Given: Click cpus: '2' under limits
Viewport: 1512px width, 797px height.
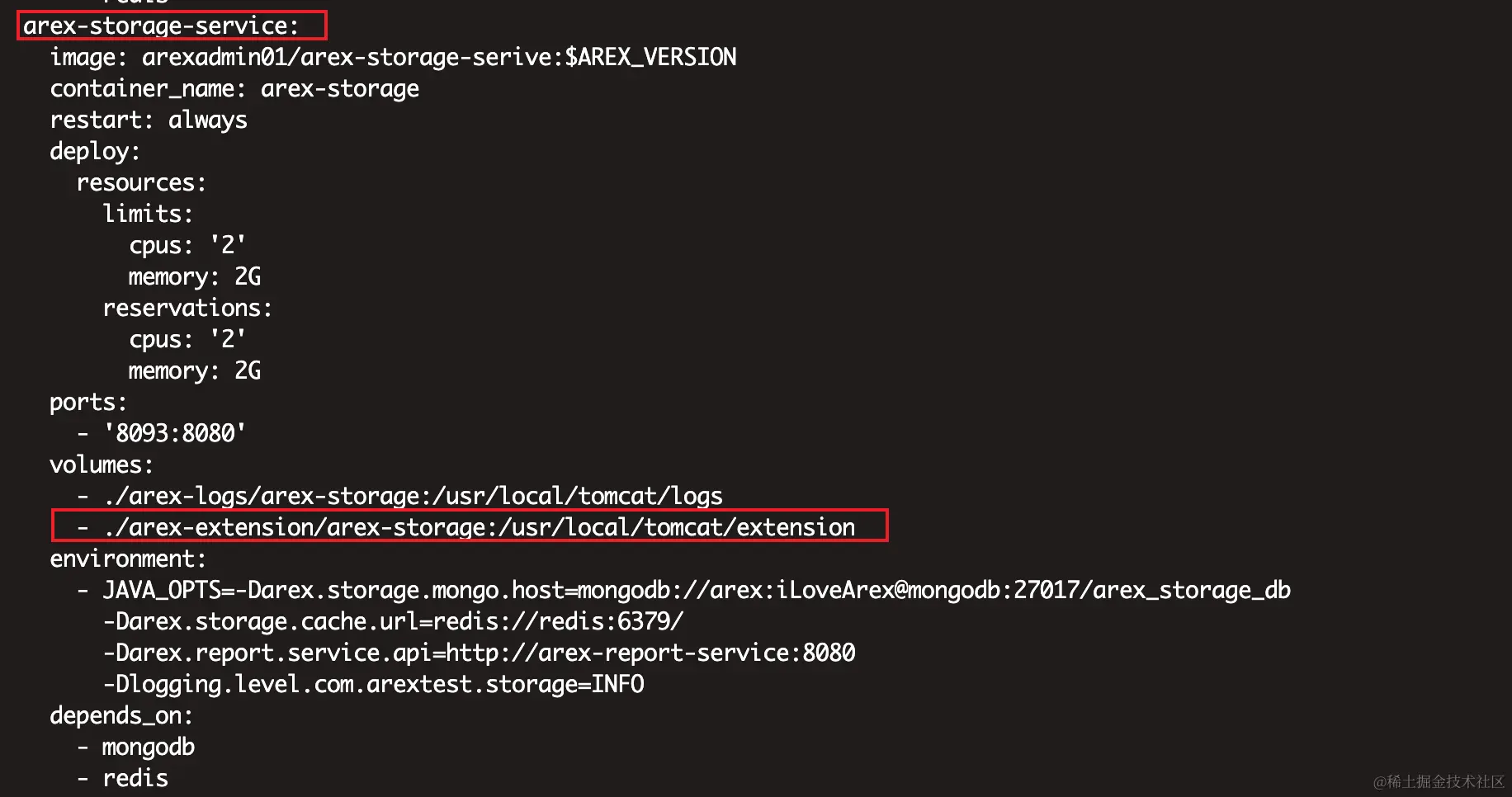Looking at the screenshot, I should point(187,245).
